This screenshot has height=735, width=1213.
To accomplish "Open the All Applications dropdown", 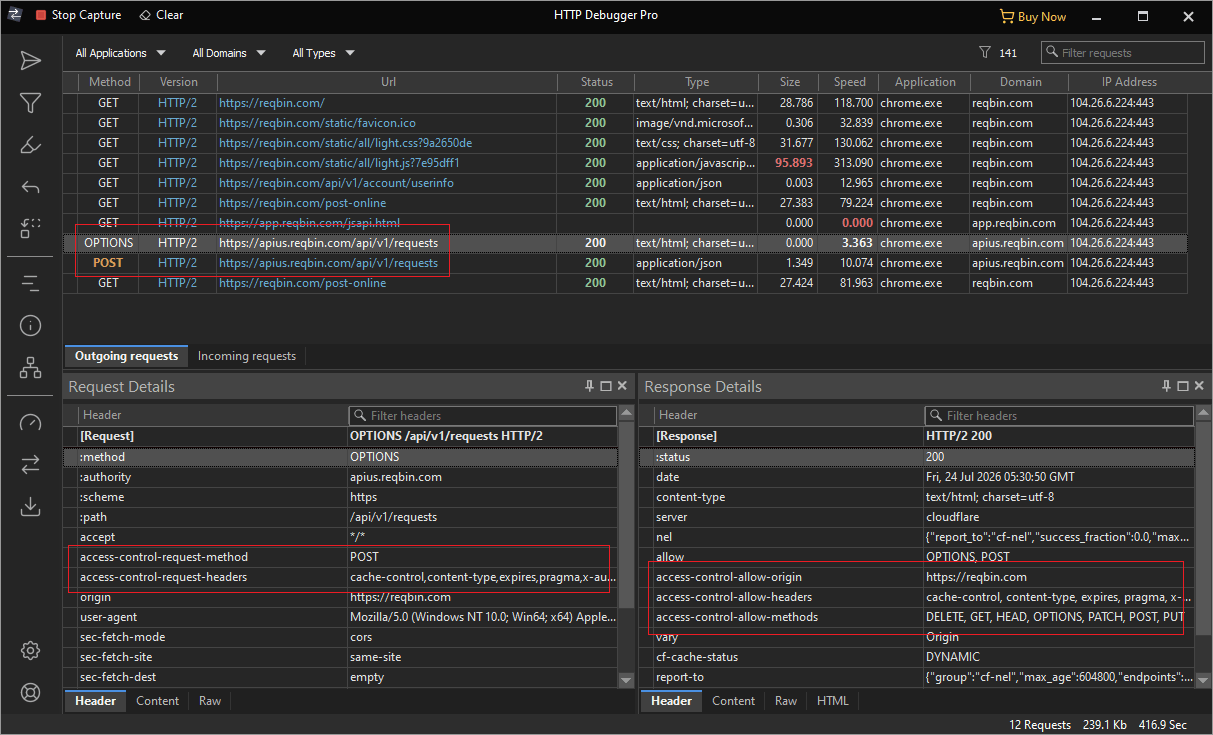I will pyautogui.click(x=120, y=53).
